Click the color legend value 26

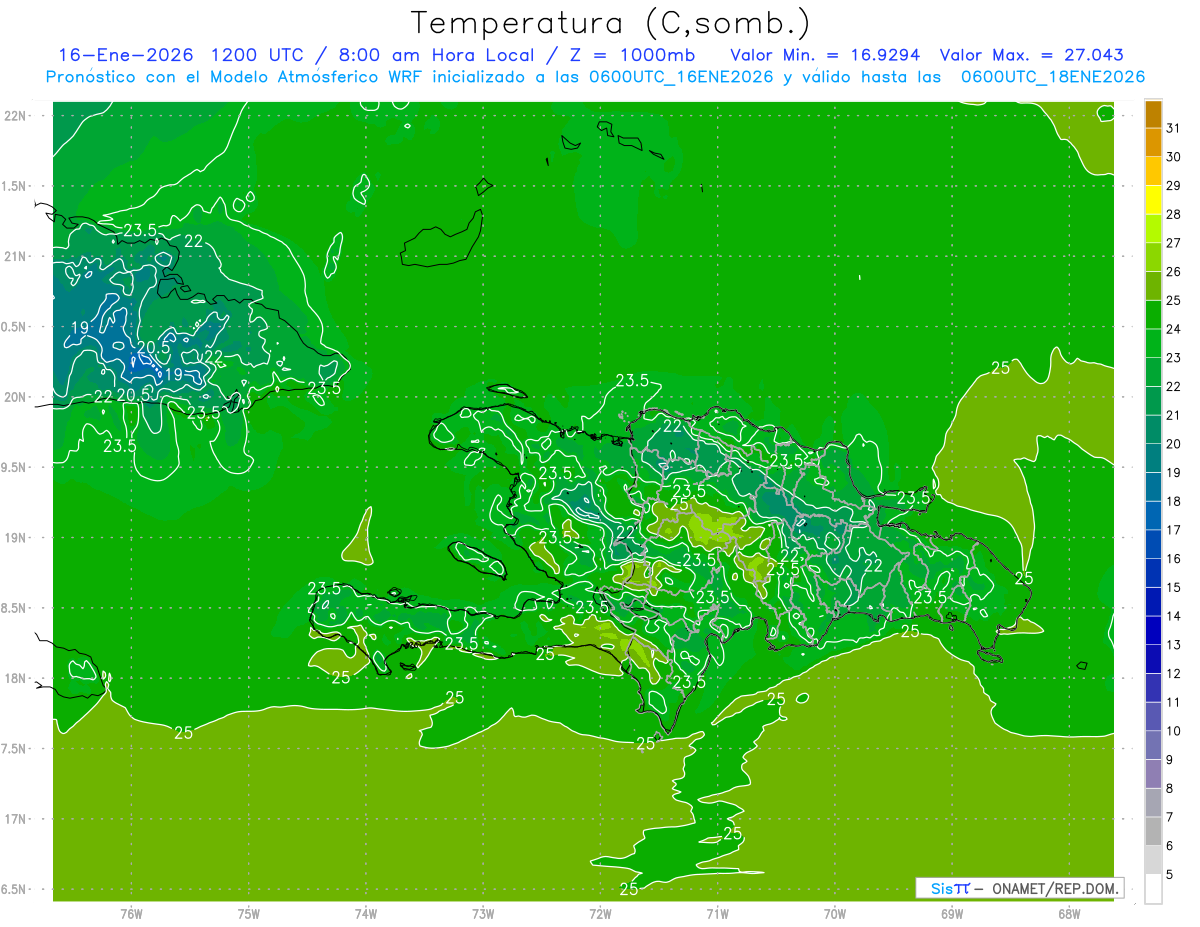pos(1173,272)
